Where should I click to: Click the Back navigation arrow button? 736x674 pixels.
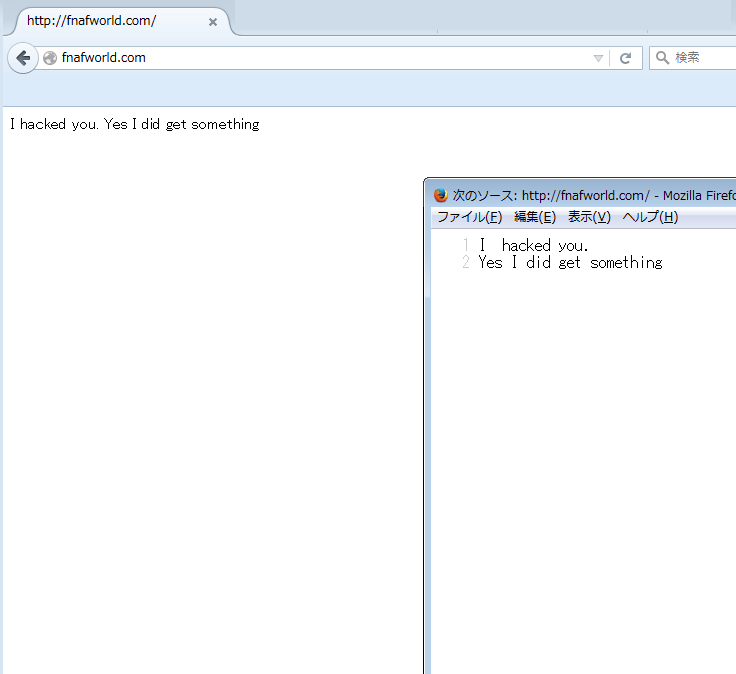(x=22, y=58)
